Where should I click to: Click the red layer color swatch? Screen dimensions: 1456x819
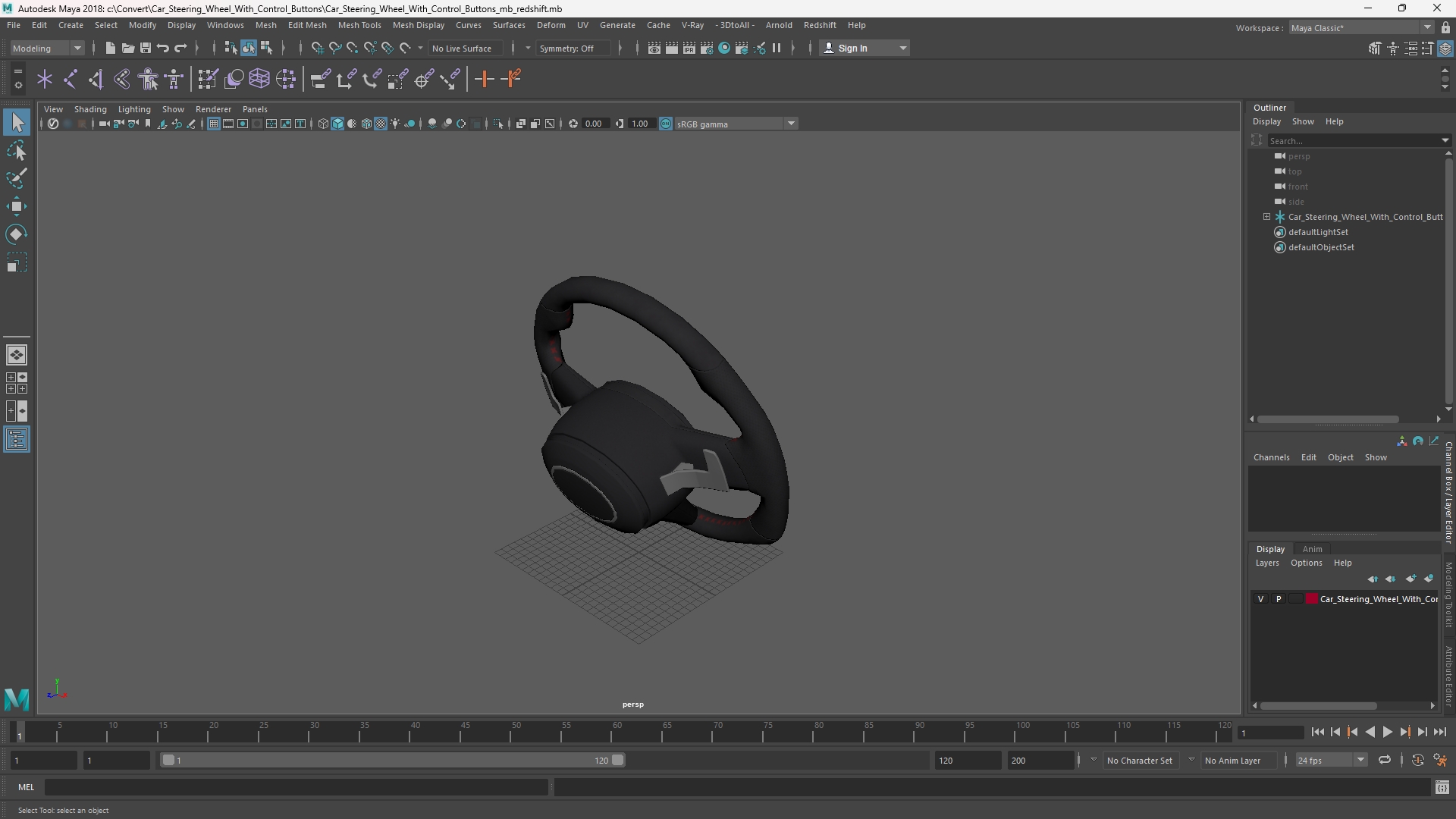coord(1312,599)
